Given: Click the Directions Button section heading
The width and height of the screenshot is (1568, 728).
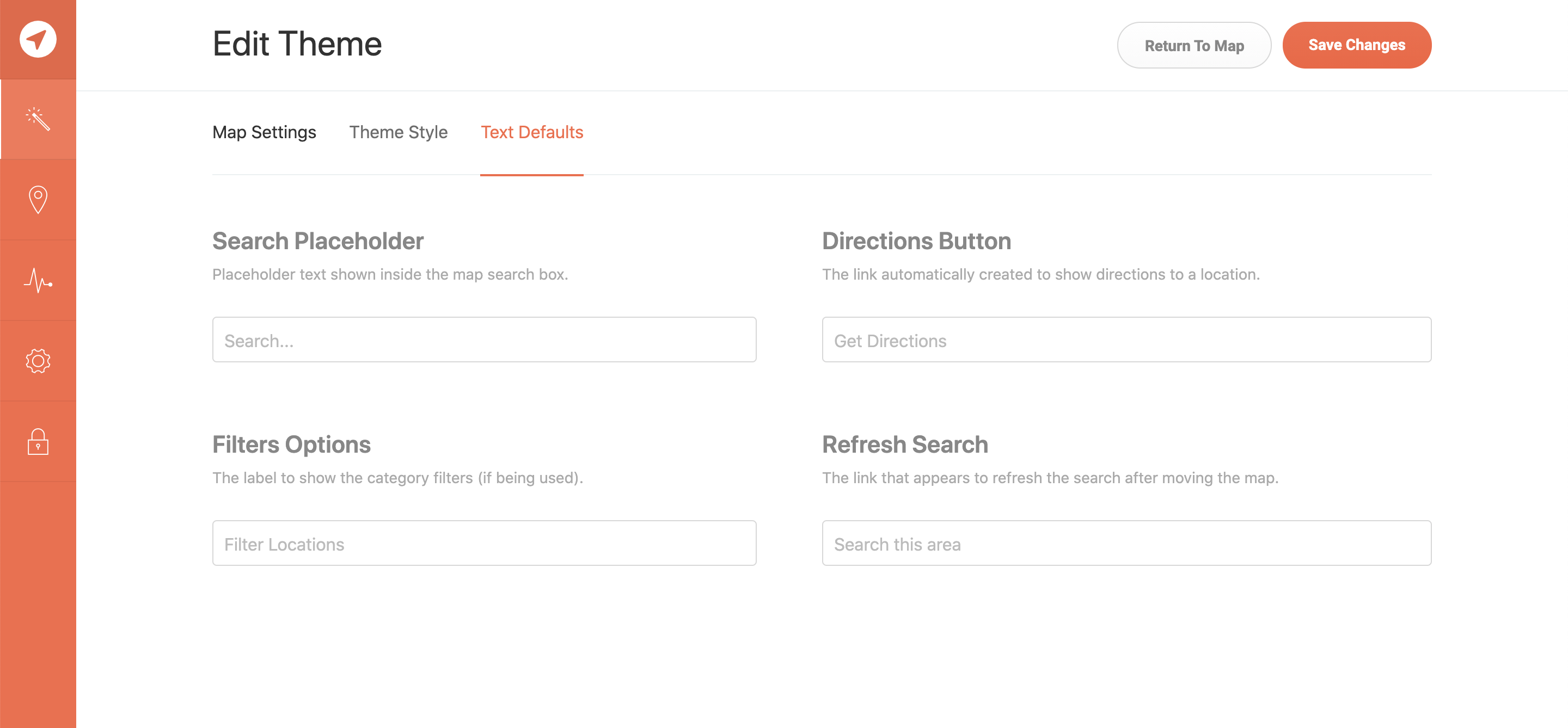Looking at the screenshot, I should point(916,241).
